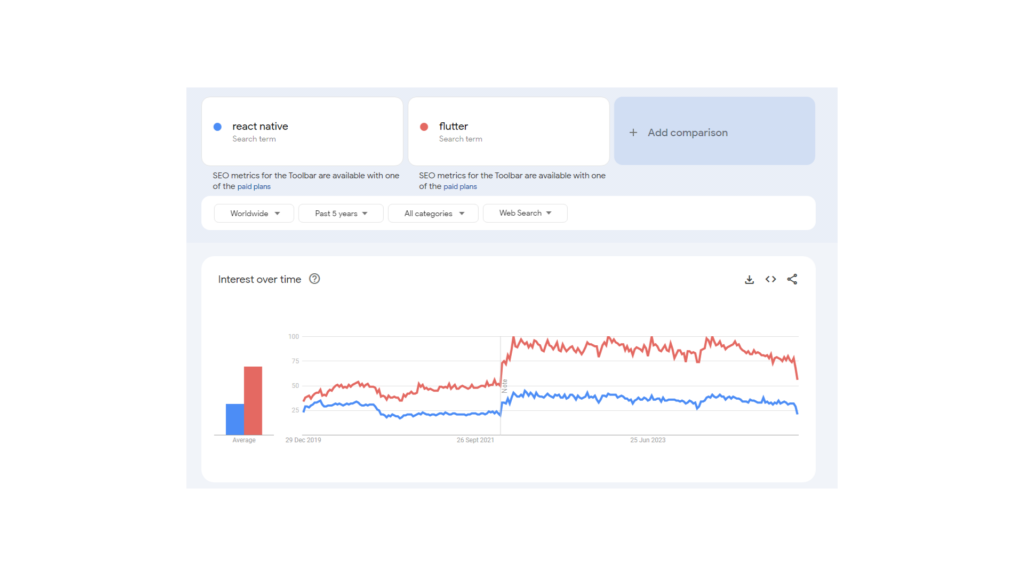Screen dimensions: 1024x576
Task: Click the 75 y-axis label
Action: (x=295, y=361)
